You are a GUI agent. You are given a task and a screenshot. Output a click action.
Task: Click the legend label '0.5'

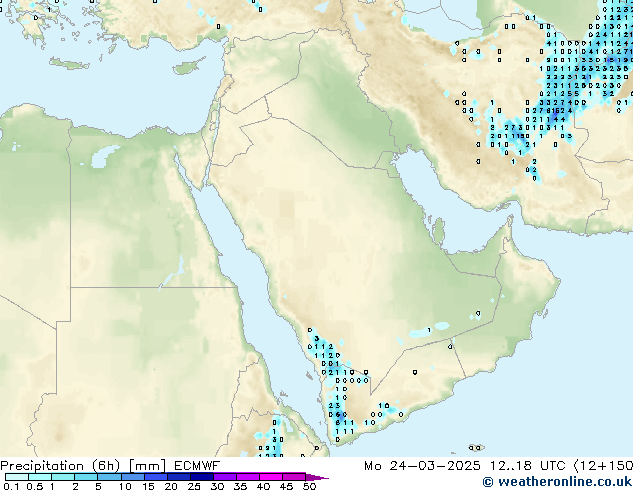tap(35, 486)
